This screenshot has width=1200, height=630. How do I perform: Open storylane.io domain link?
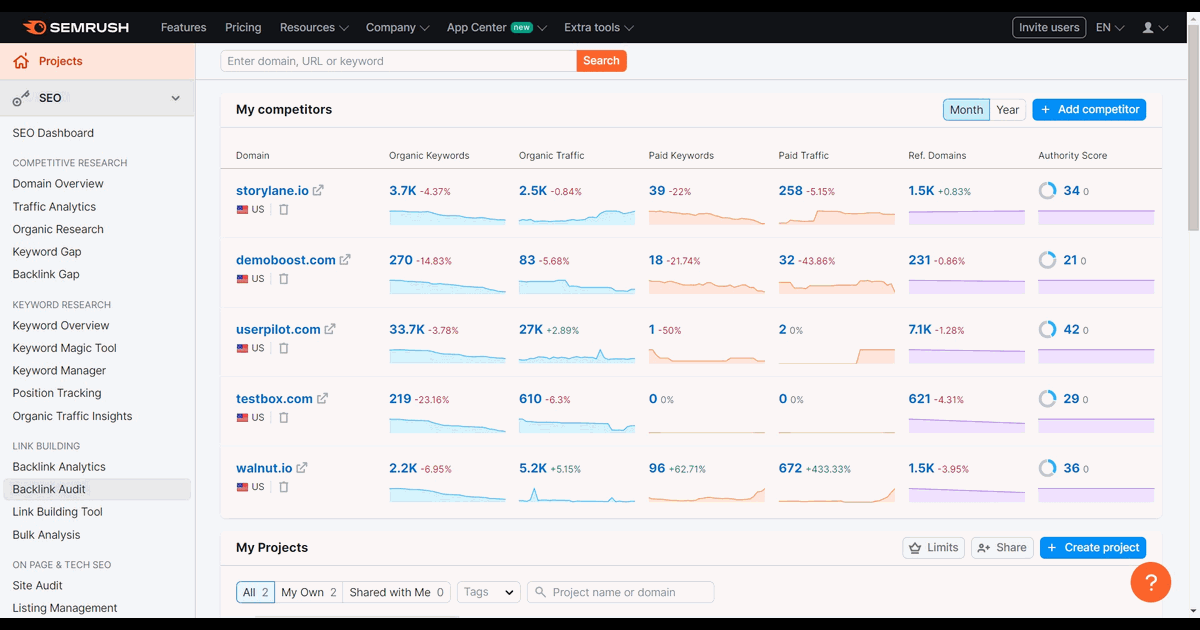click(273, 190)
